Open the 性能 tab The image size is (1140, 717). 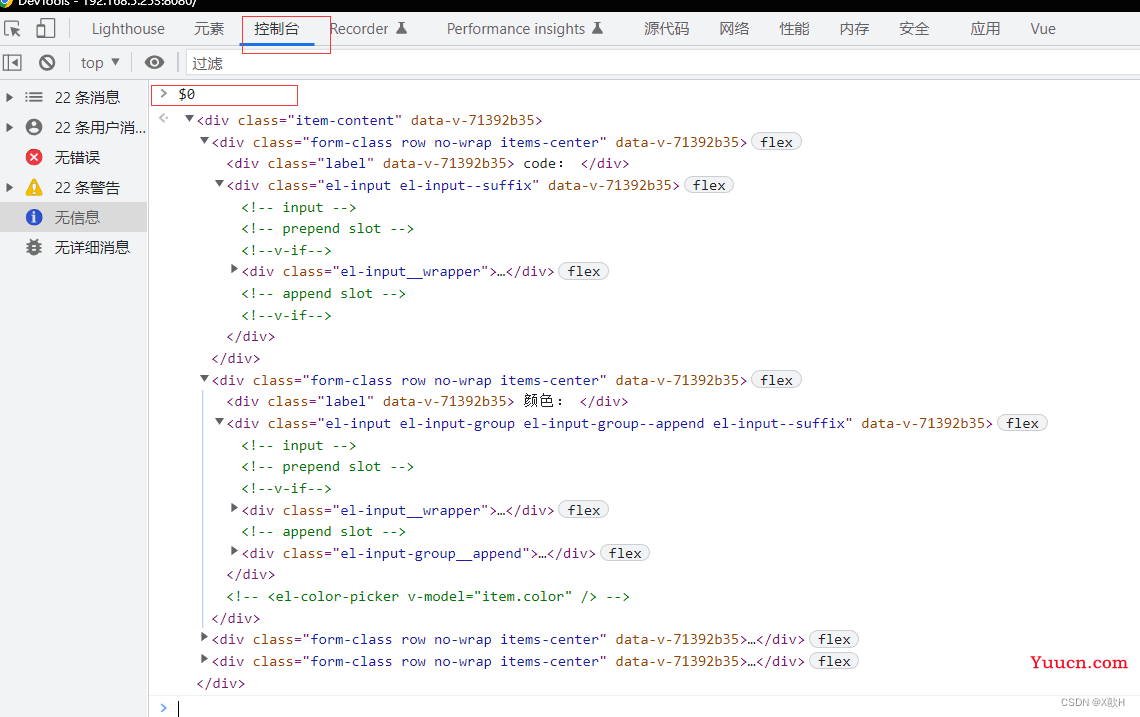pos(794,29)
